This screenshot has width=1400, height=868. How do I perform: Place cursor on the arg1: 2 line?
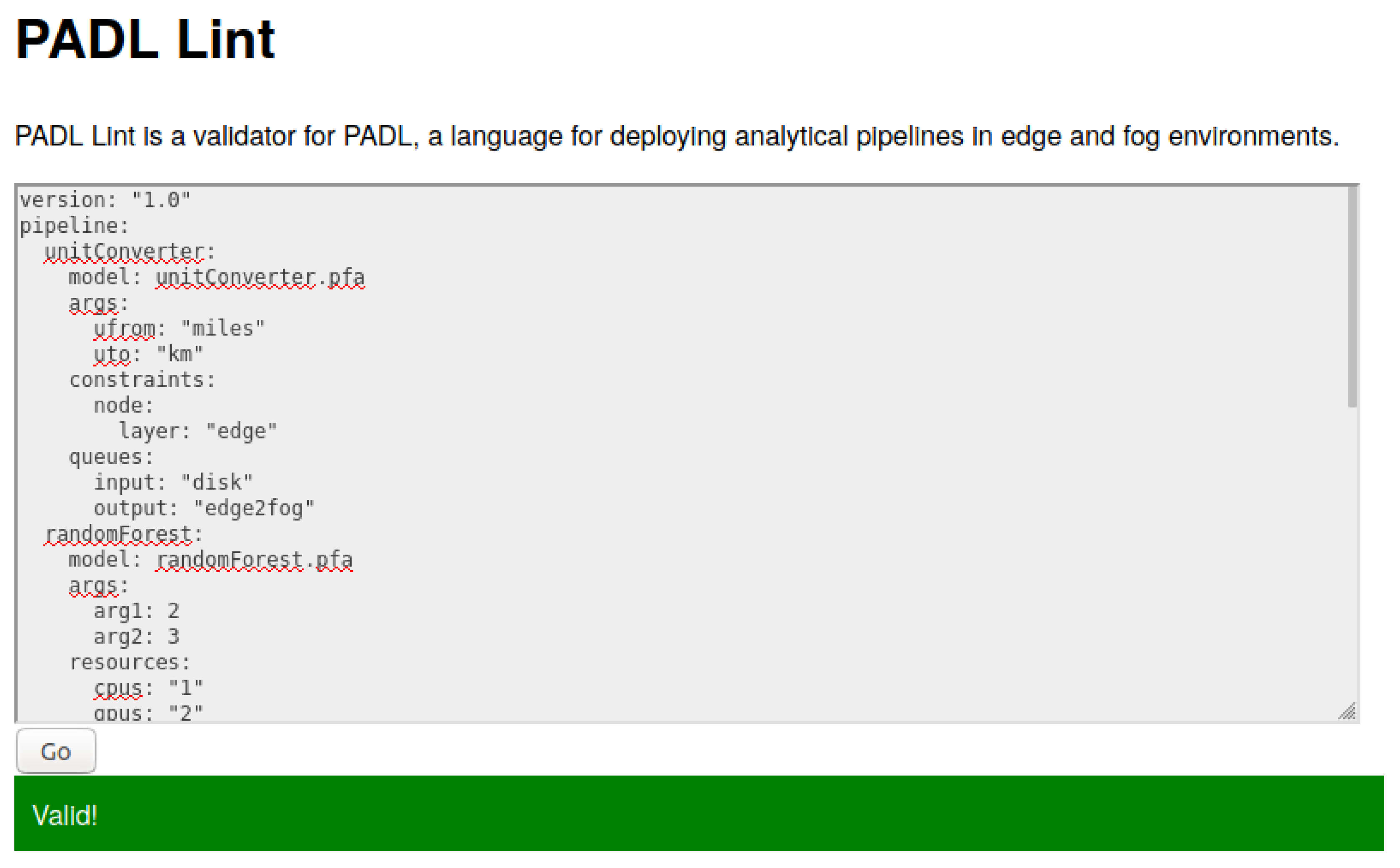(x=136, y=611)
